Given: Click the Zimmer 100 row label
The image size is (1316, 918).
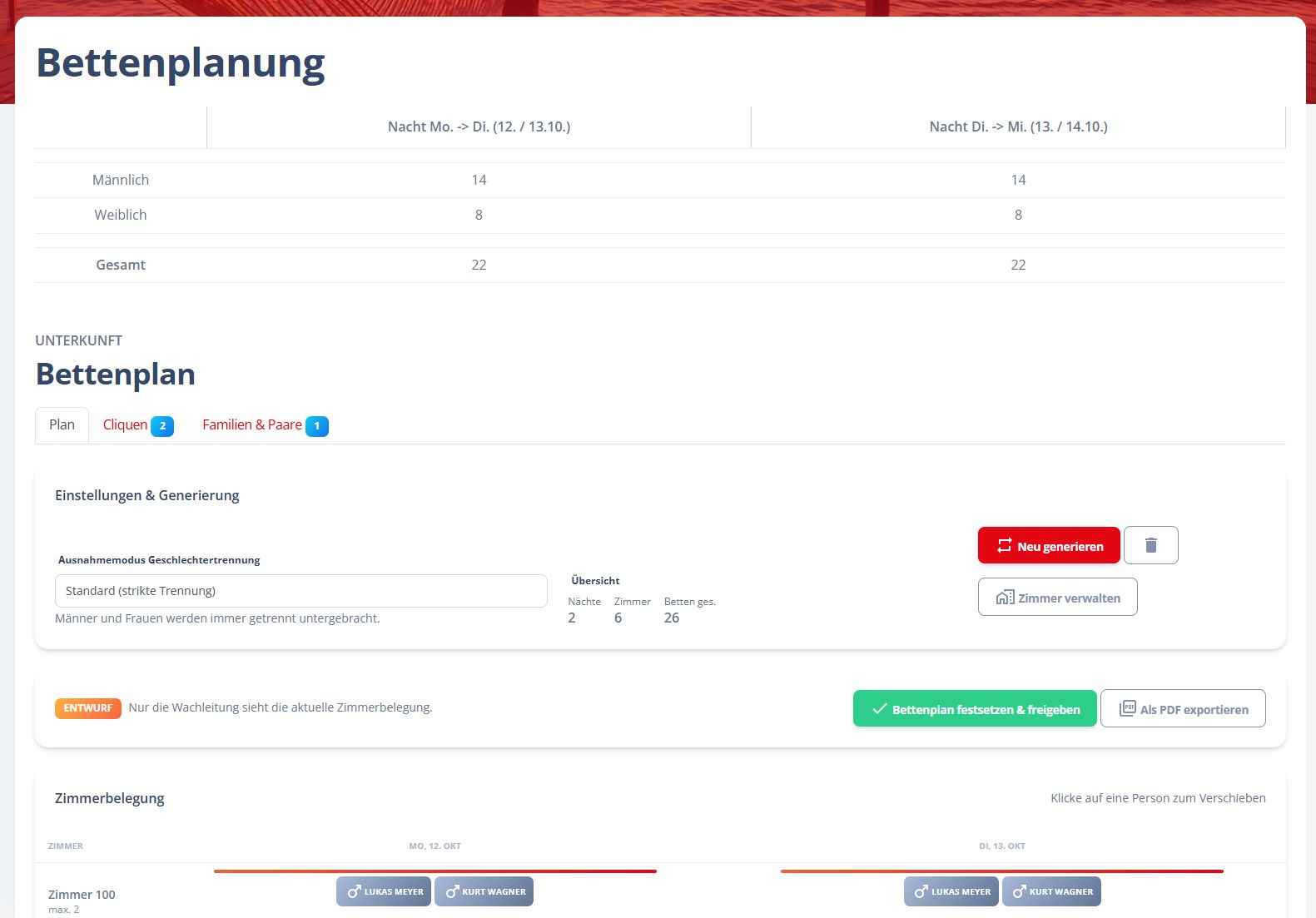Looking at the screenshot, I should [82, 895].
